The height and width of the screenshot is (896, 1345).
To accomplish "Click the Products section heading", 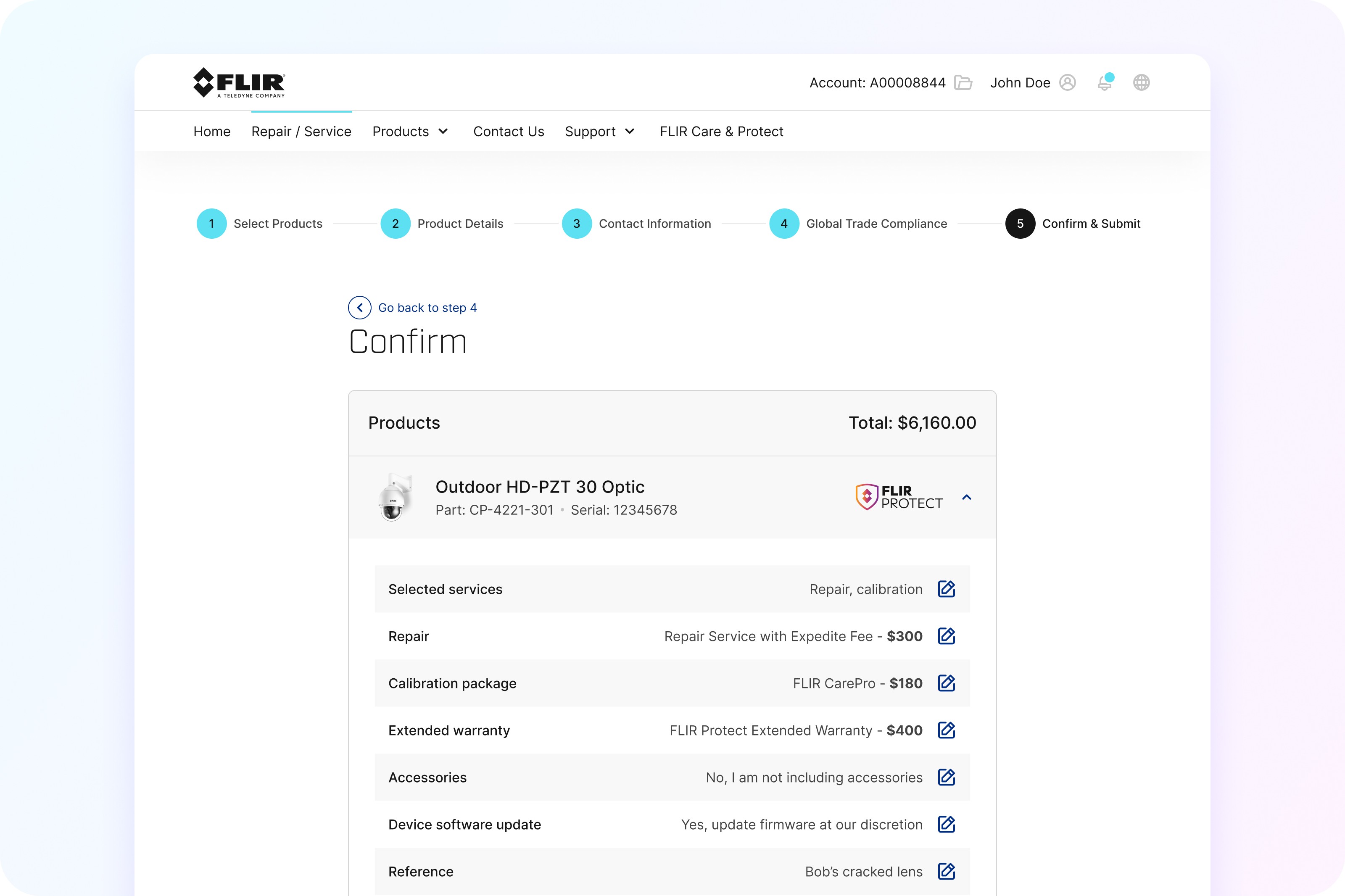I will (x=404, y=423).
